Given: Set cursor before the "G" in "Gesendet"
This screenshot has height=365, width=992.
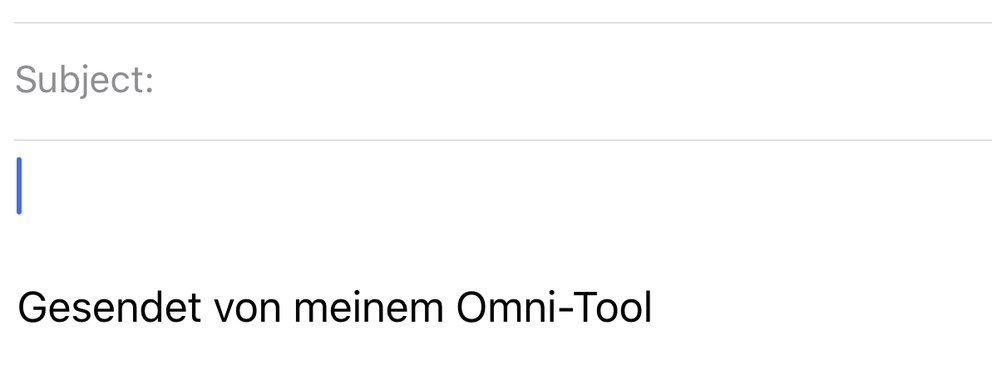Looking at the screenshot, I should point(18,307).
